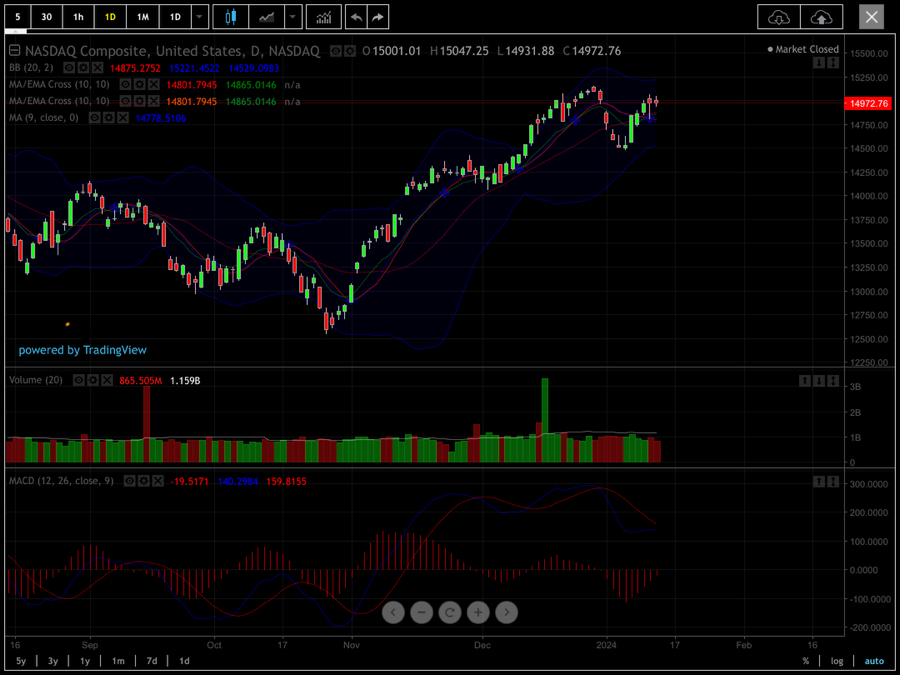
Task: Enable auto scale button
Action: point(874,661)
